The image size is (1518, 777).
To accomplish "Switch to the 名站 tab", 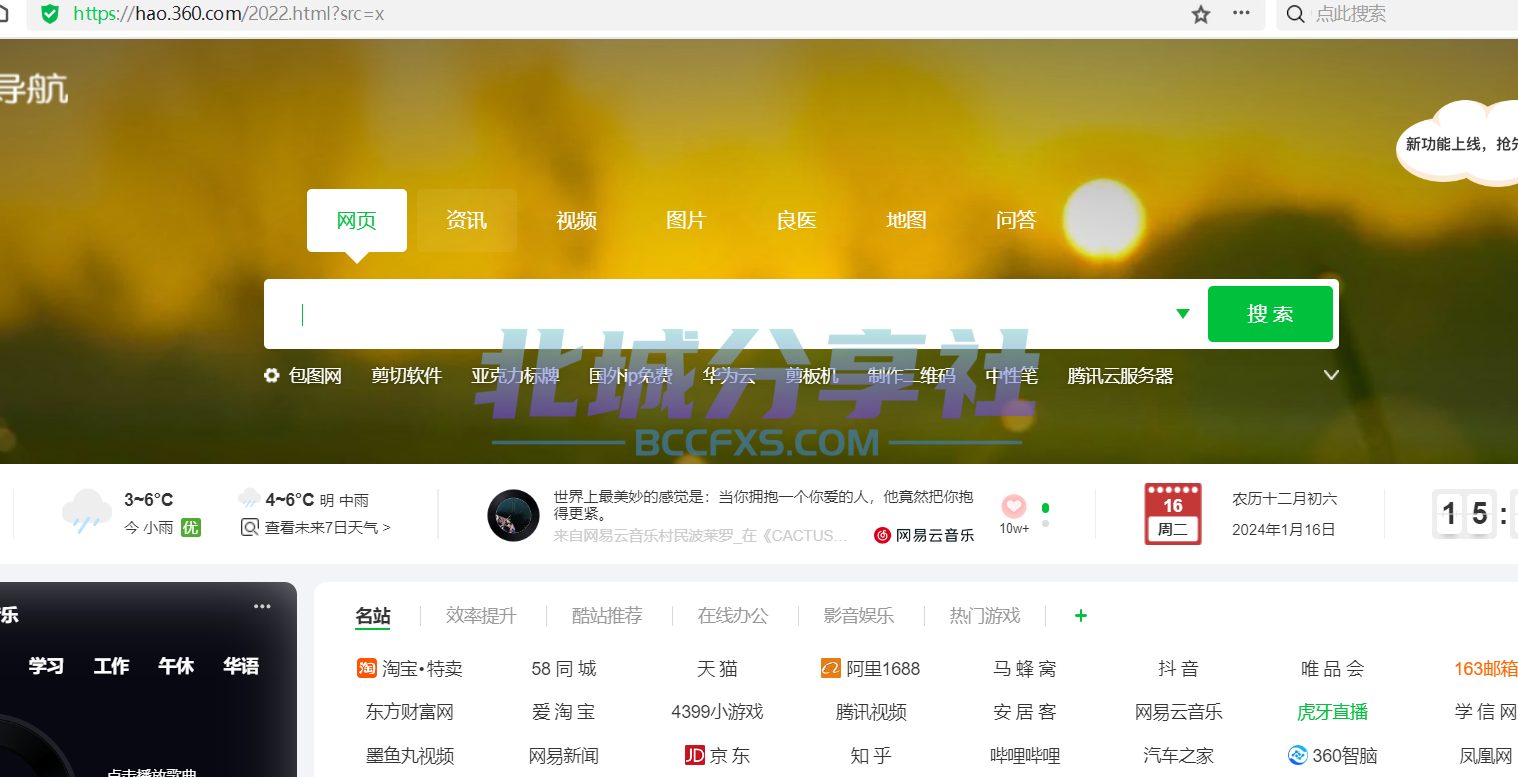I will pos(373,615).
